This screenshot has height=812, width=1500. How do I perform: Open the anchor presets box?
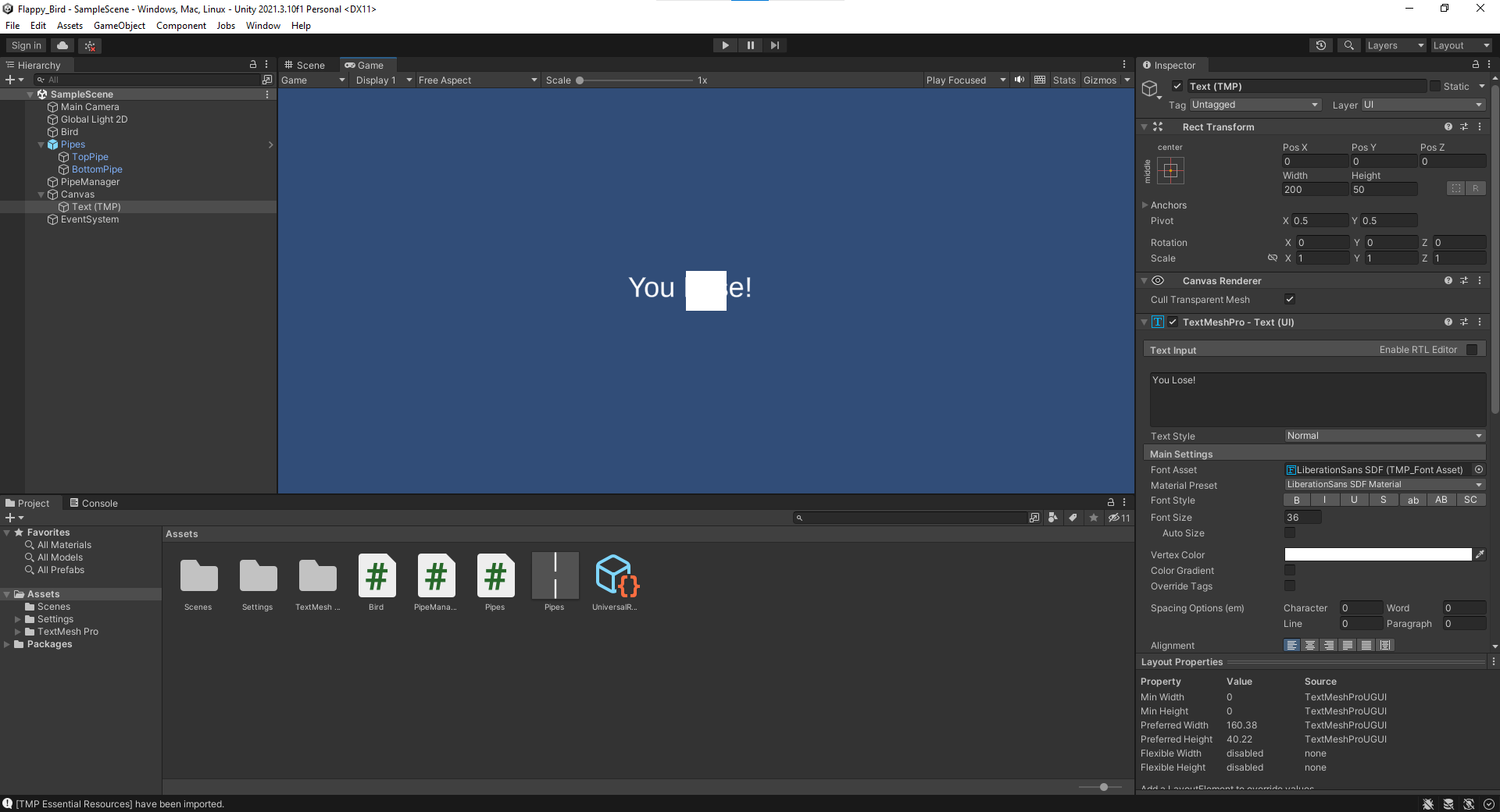1170,170
